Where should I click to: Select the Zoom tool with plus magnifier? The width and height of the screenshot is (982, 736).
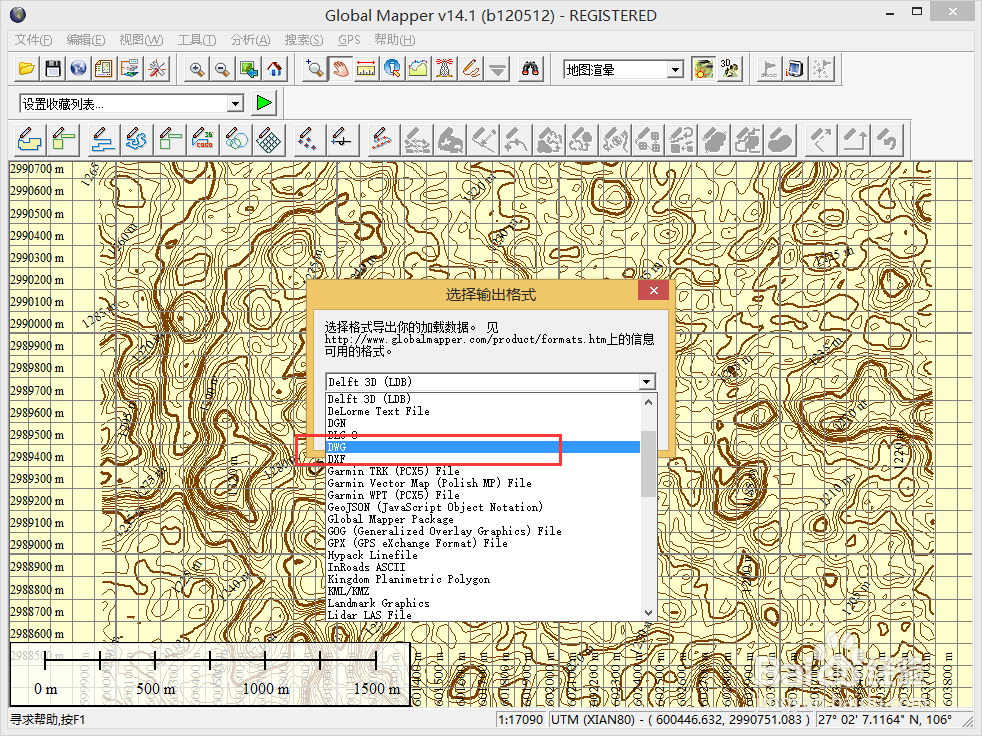click(314, 69)
